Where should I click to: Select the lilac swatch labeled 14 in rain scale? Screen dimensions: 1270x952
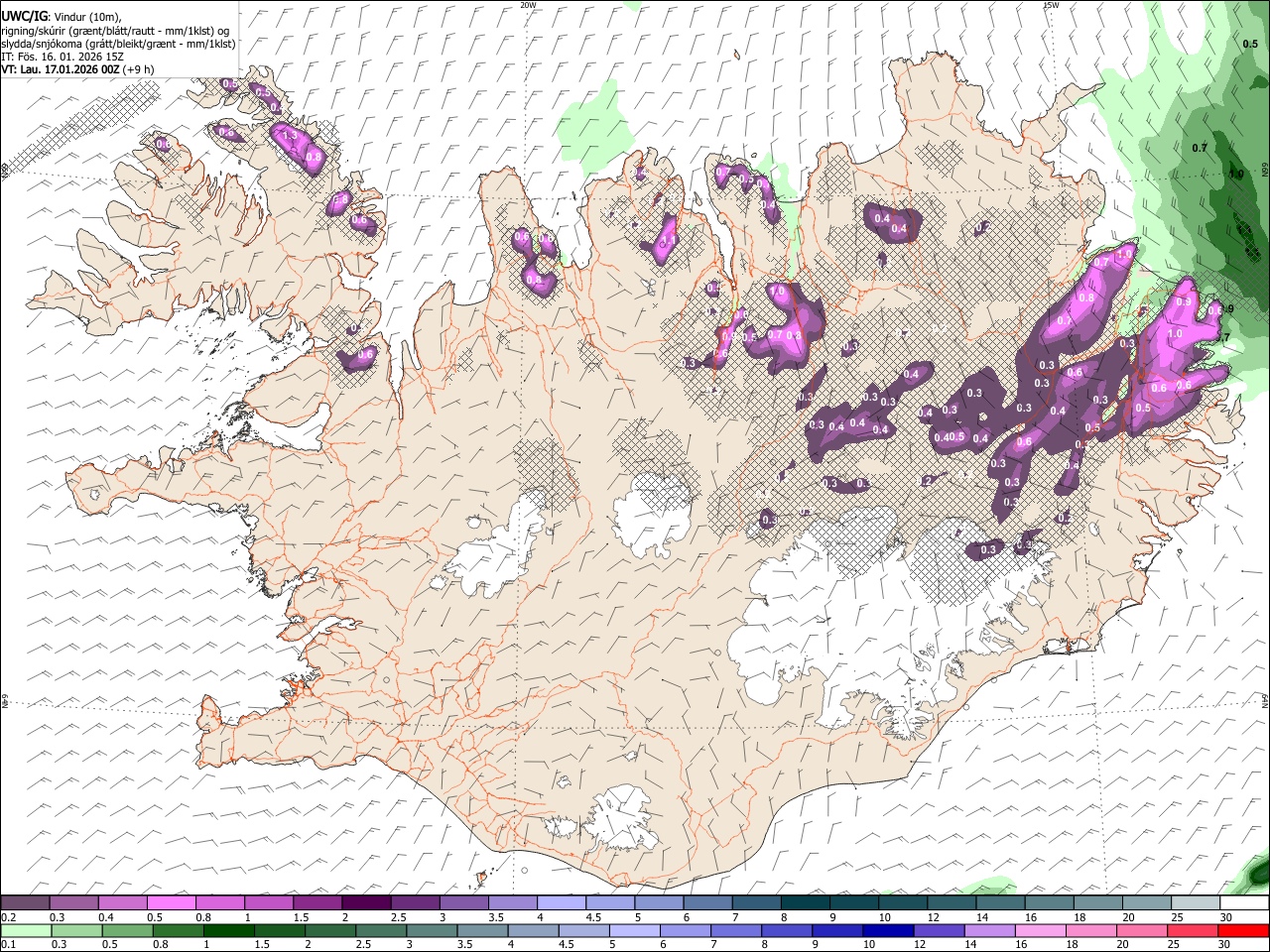point(989,930)
